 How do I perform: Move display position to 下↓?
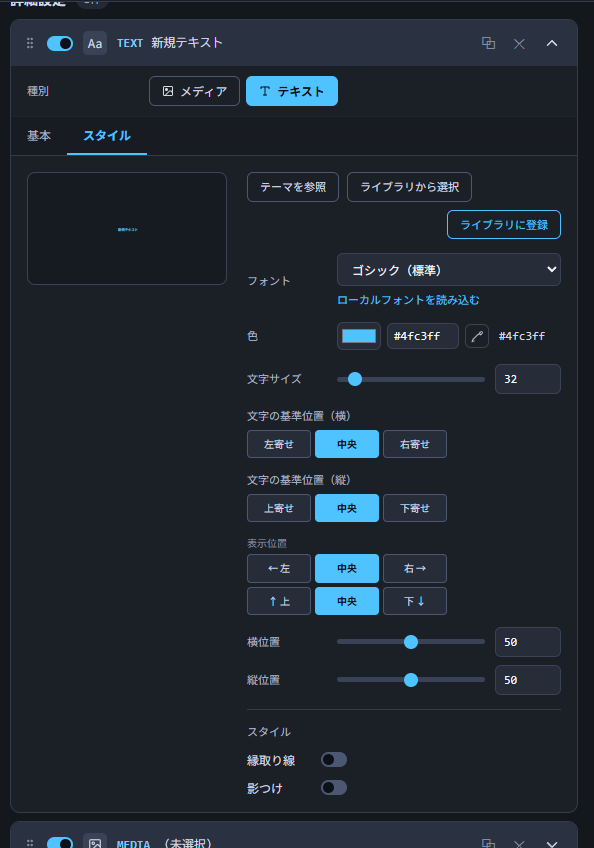click(415, 601)
